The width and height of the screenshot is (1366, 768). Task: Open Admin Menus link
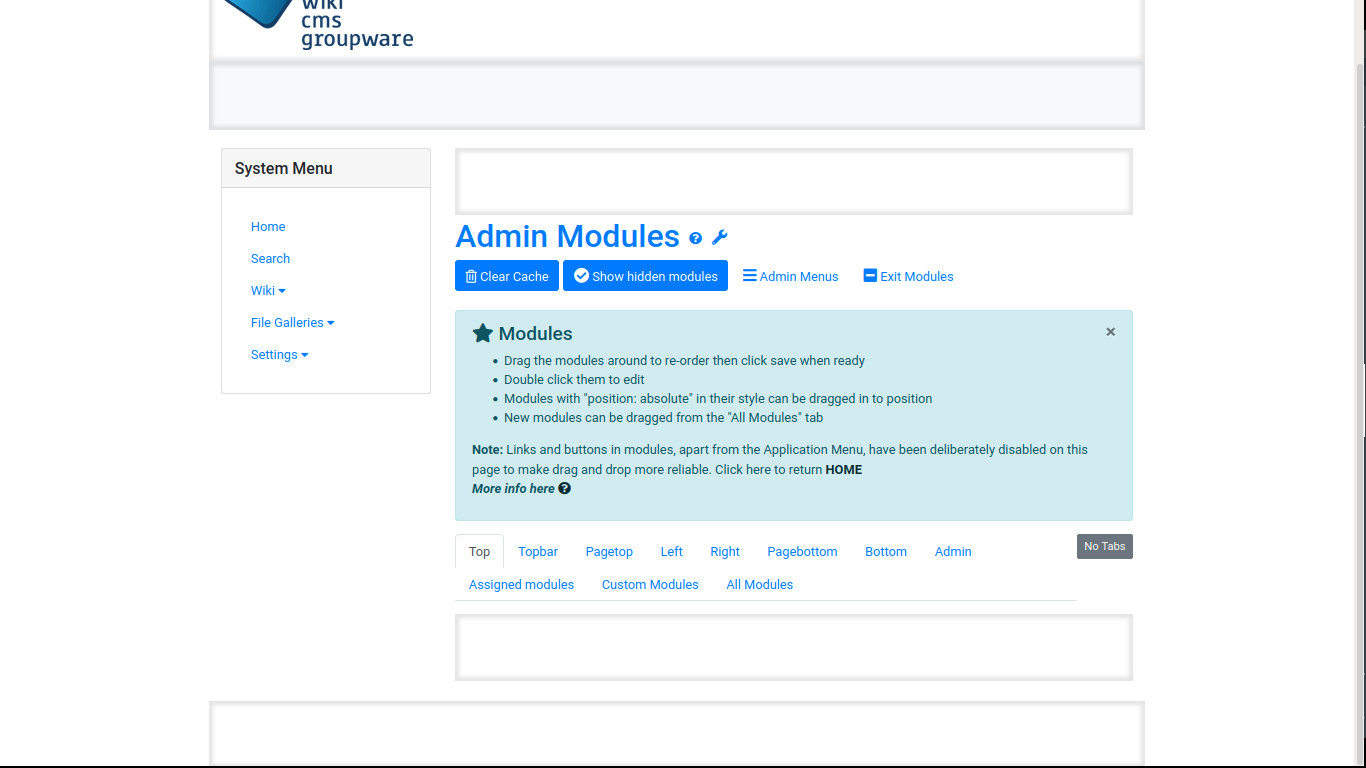pos(790,277)
